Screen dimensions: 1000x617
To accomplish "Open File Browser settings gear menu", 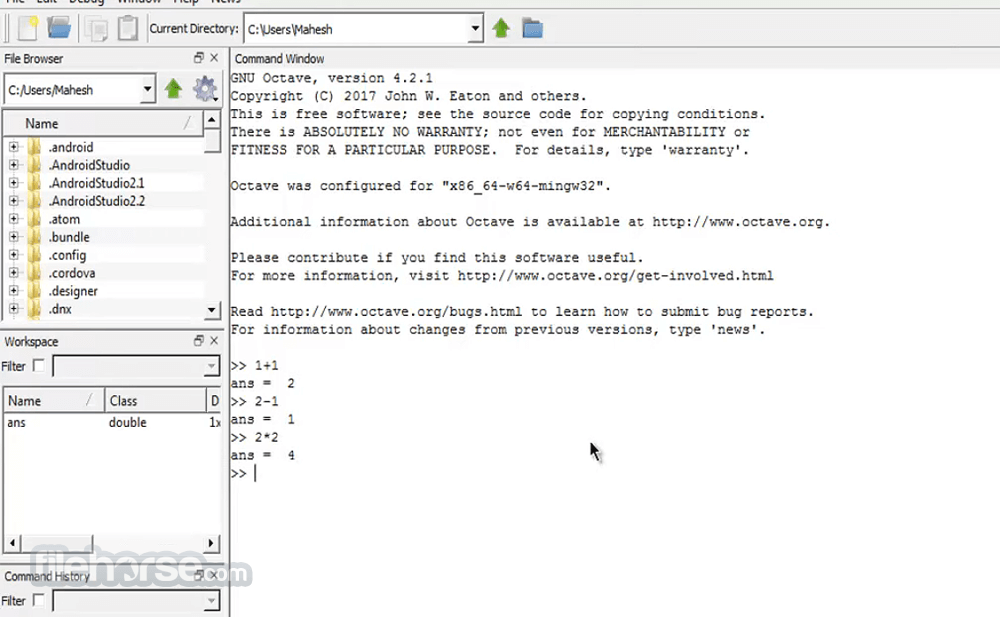I will [205, 89].
